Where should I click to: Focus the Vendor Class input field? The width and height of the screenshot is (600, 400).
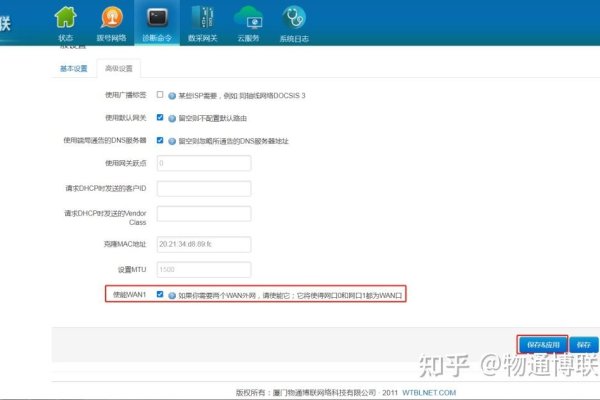click(x=204, y=214)
